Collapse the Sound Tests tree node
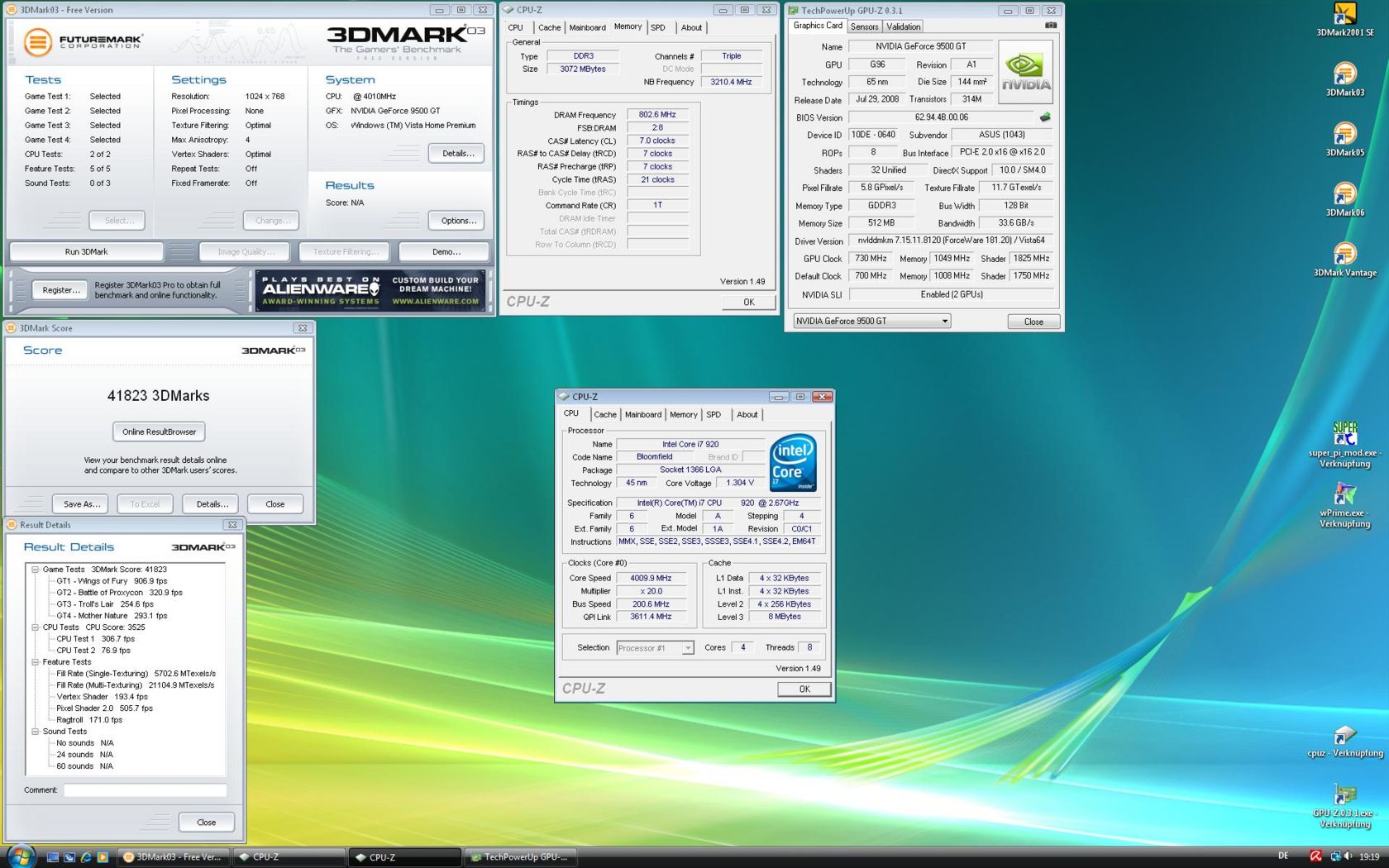Viewport: 1389px width, 868px height. click(36, 732)
